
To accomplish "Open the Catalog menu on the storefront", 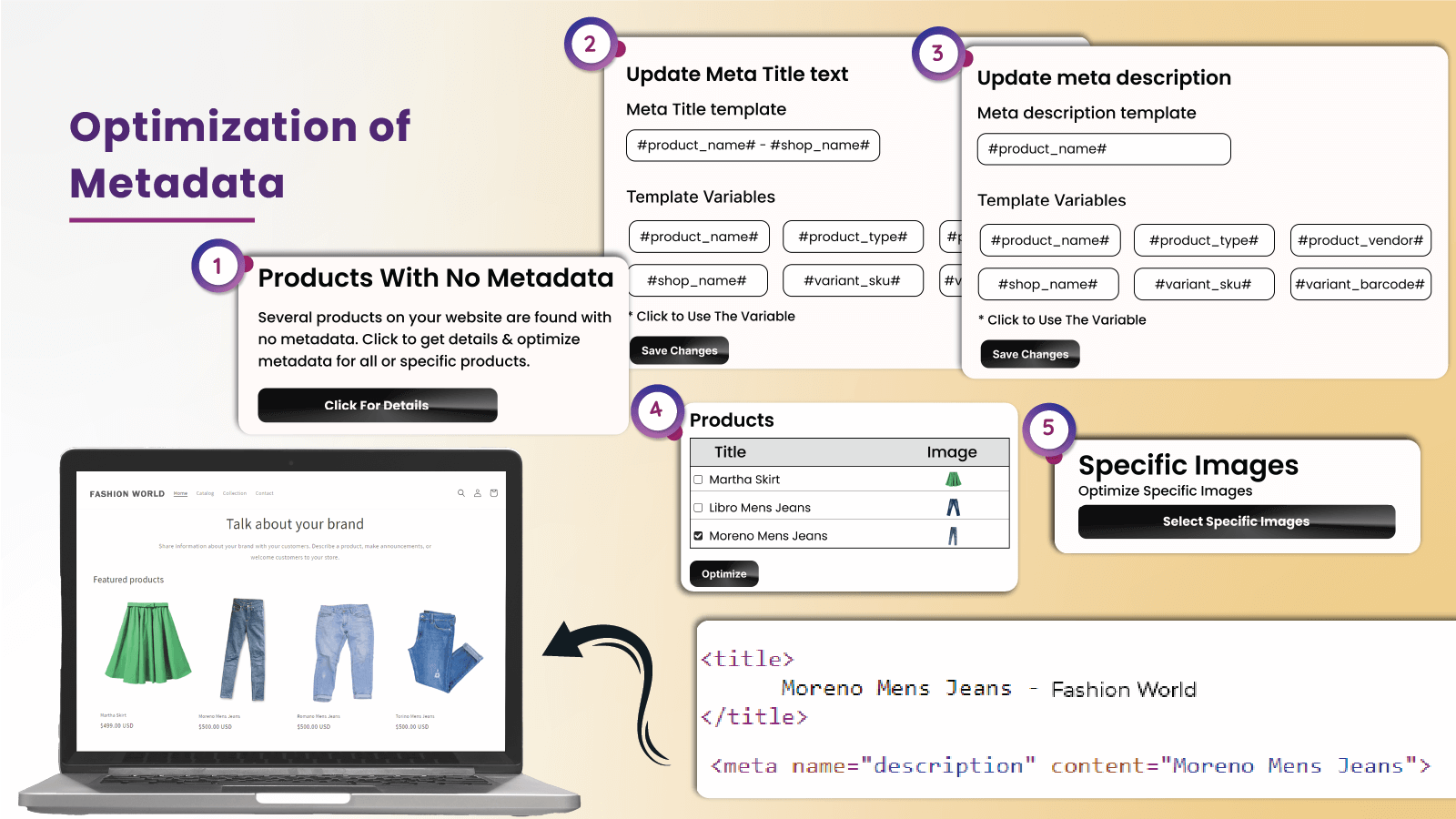I will tap(205, 493).
